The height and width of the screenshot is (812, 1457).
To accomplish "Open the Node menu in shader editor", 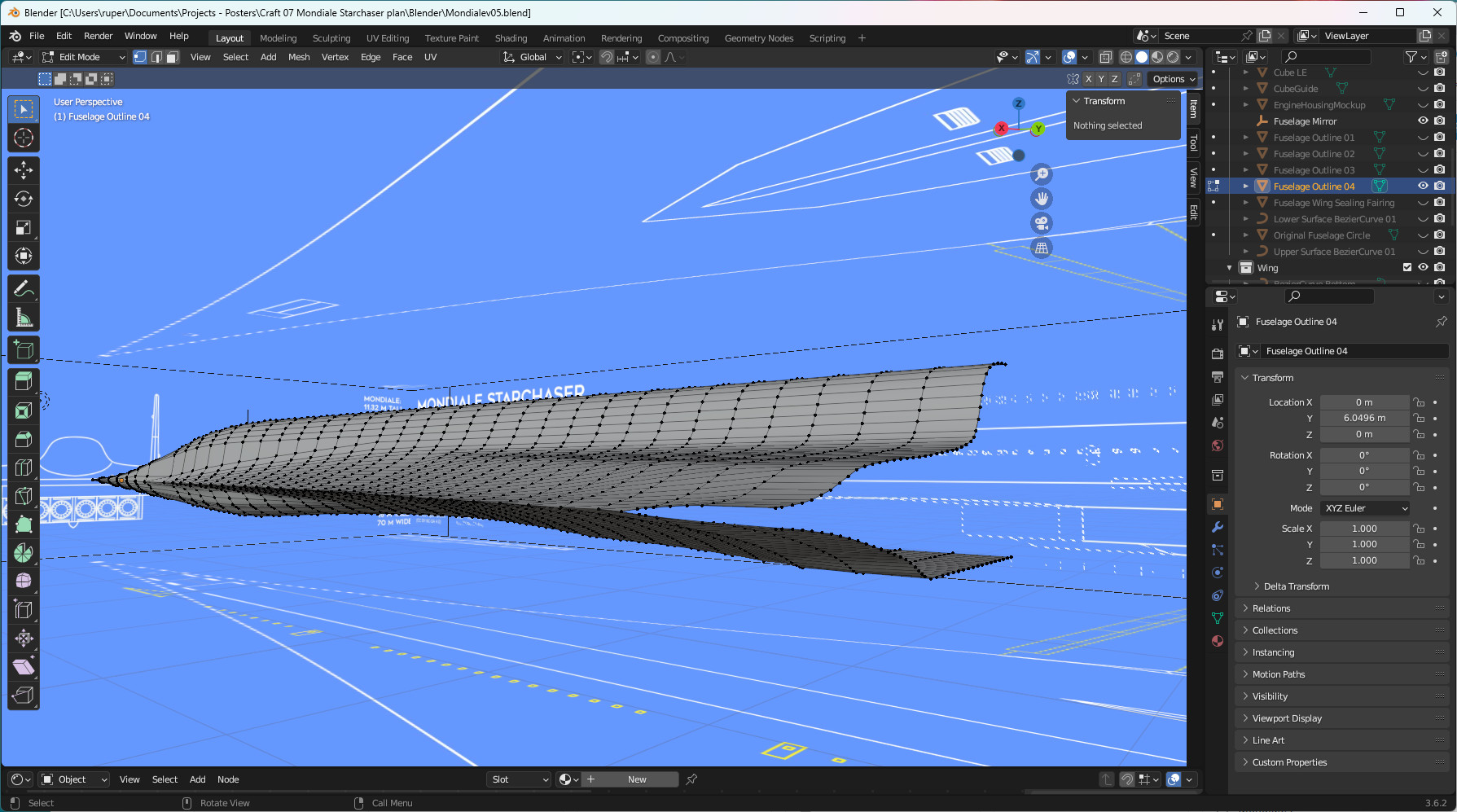I will coord(228,779).
